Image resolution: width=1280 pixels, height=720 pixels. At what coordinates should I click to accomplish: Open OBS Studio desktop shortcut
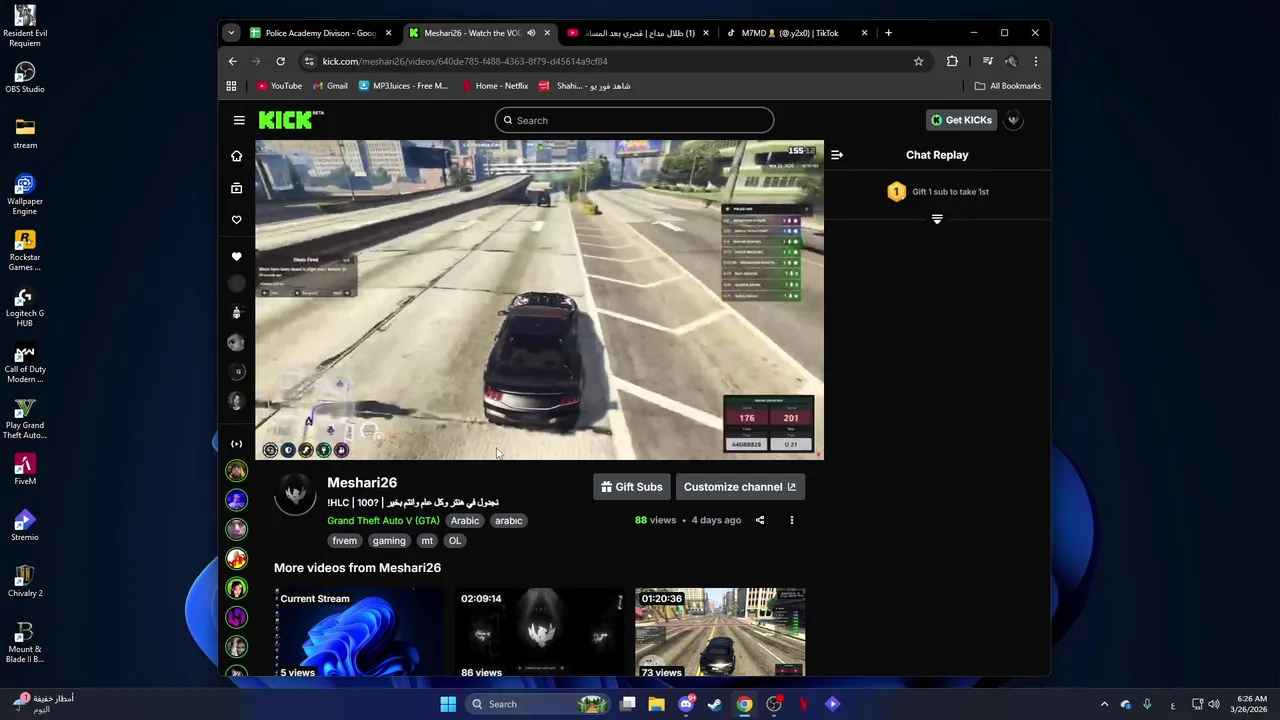coord(25,78)
